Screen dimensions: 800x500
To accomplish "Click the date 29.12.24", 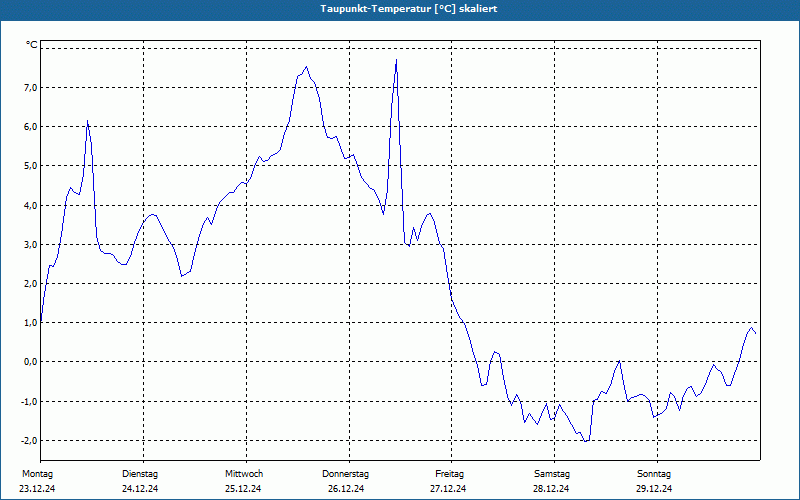I will (x=654, y=489).
